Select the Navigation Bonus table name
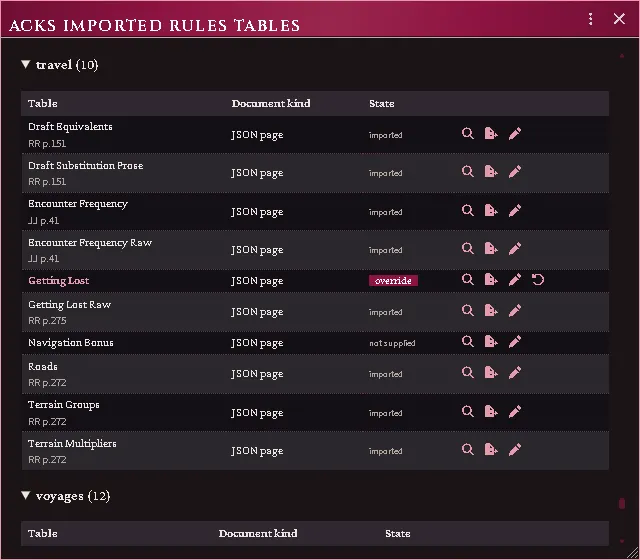640x560 pixels. click(x=71, y=343)
